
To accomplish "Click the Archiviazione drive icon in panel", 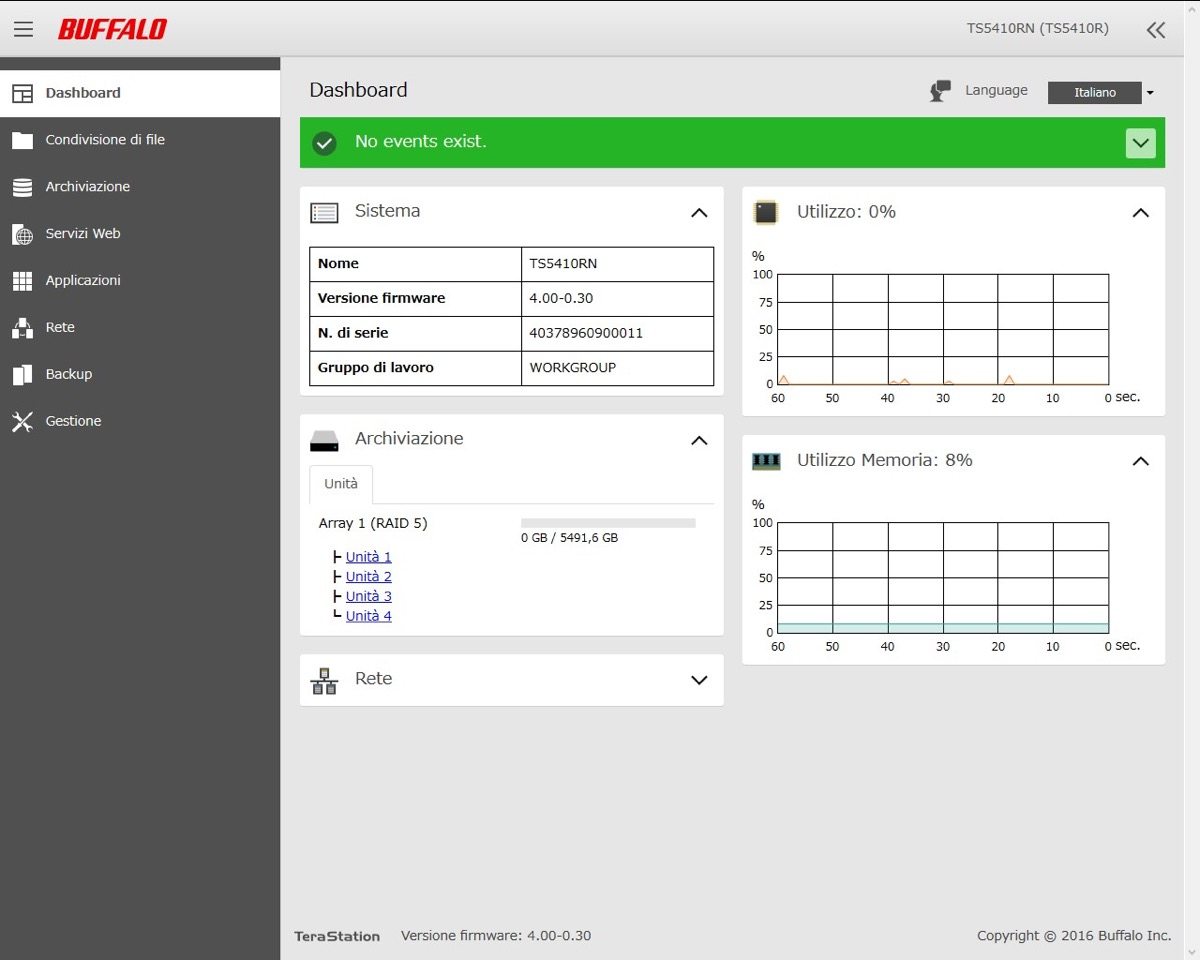I will (x=324, y=441).
